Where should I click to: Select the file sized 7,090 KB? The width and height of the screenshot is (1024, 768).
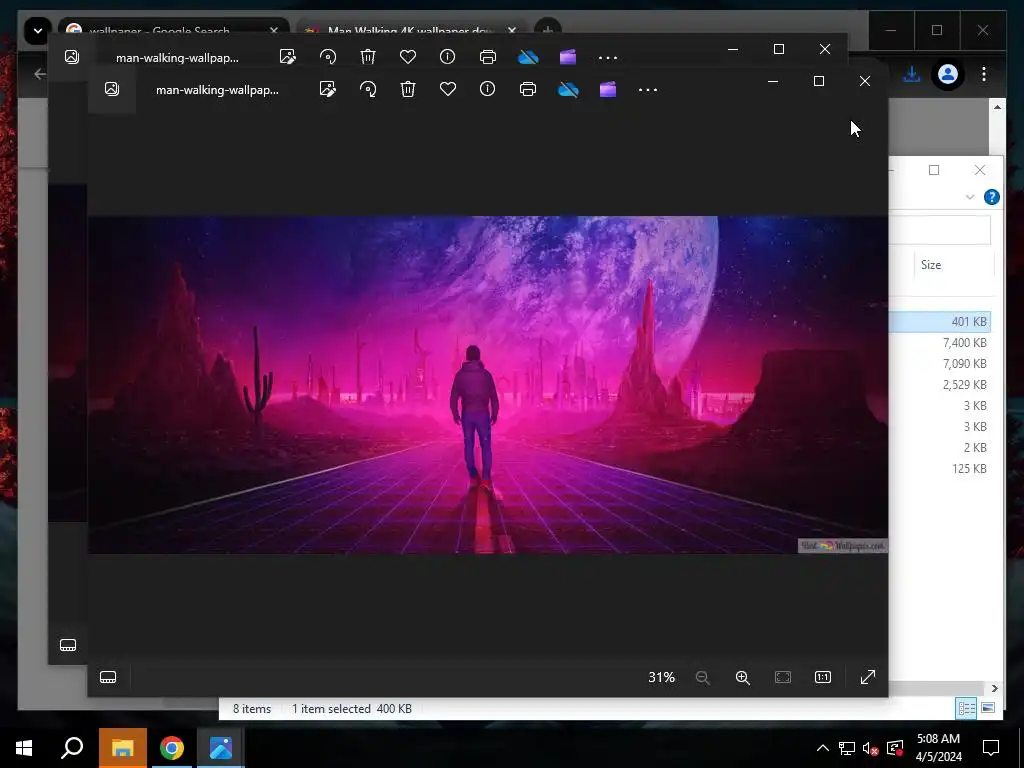[x=939, y=363]
